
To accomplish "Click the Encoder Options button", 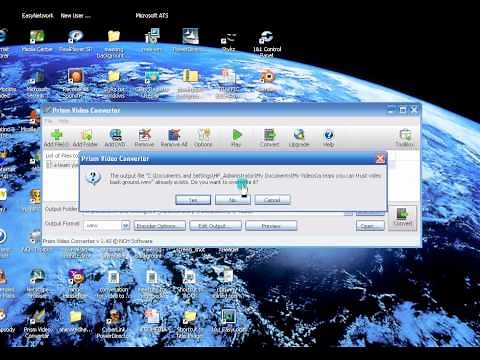I will click(160, 226).
